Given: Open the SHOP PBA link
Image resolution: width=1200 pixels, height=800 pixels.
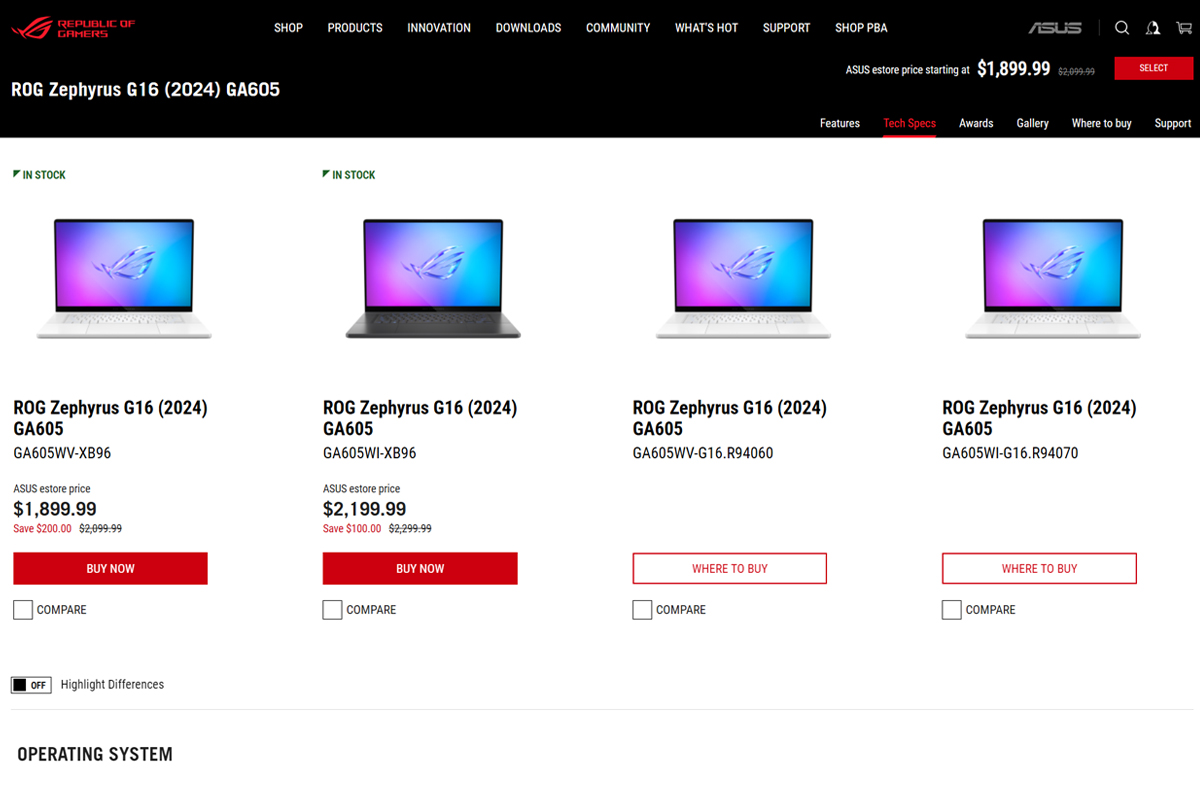Looking at the screenshot, I should pos(861,28).
